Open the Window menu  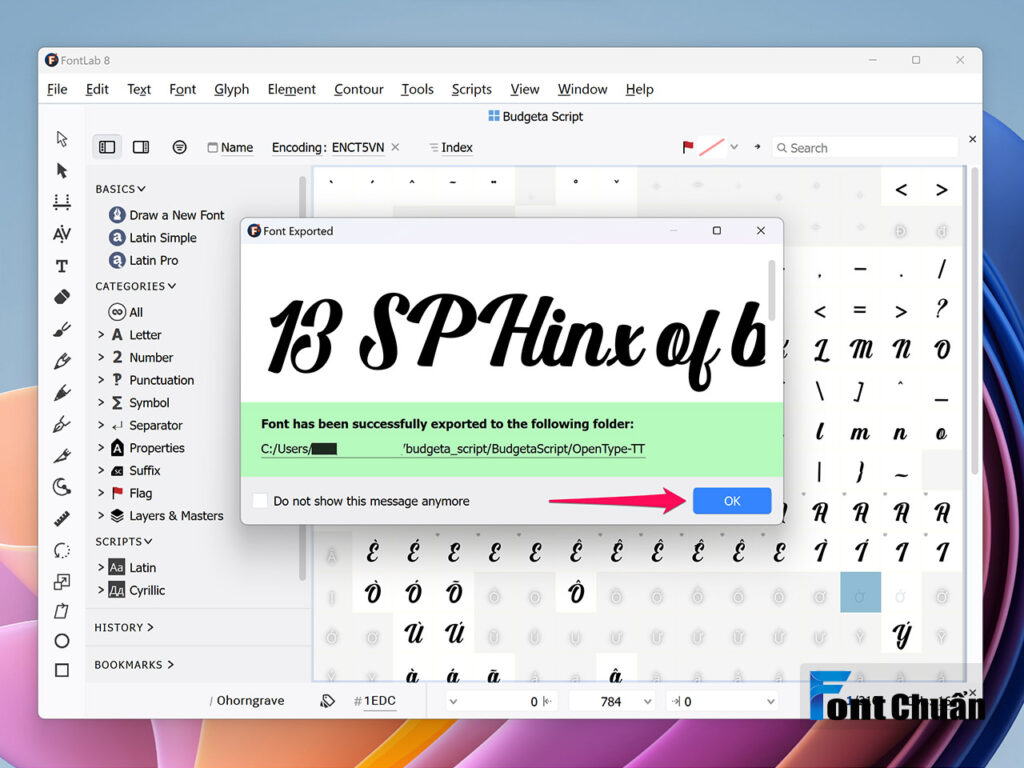click(x=583, y=89)
